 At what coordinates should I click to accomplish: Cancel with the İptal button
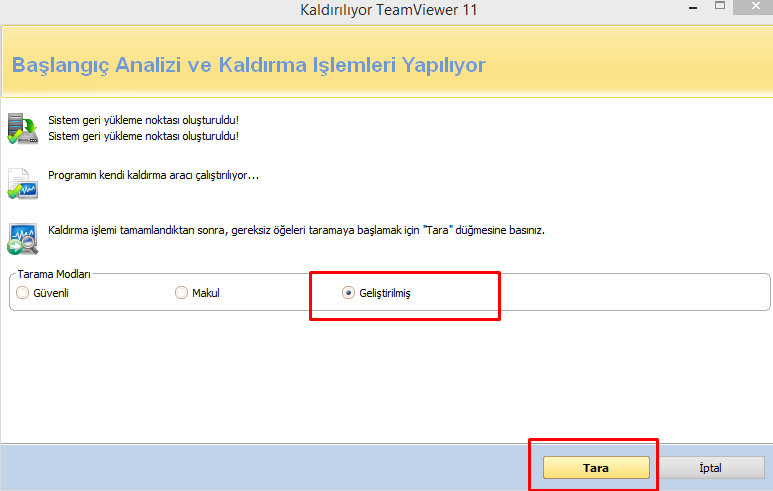710,468
